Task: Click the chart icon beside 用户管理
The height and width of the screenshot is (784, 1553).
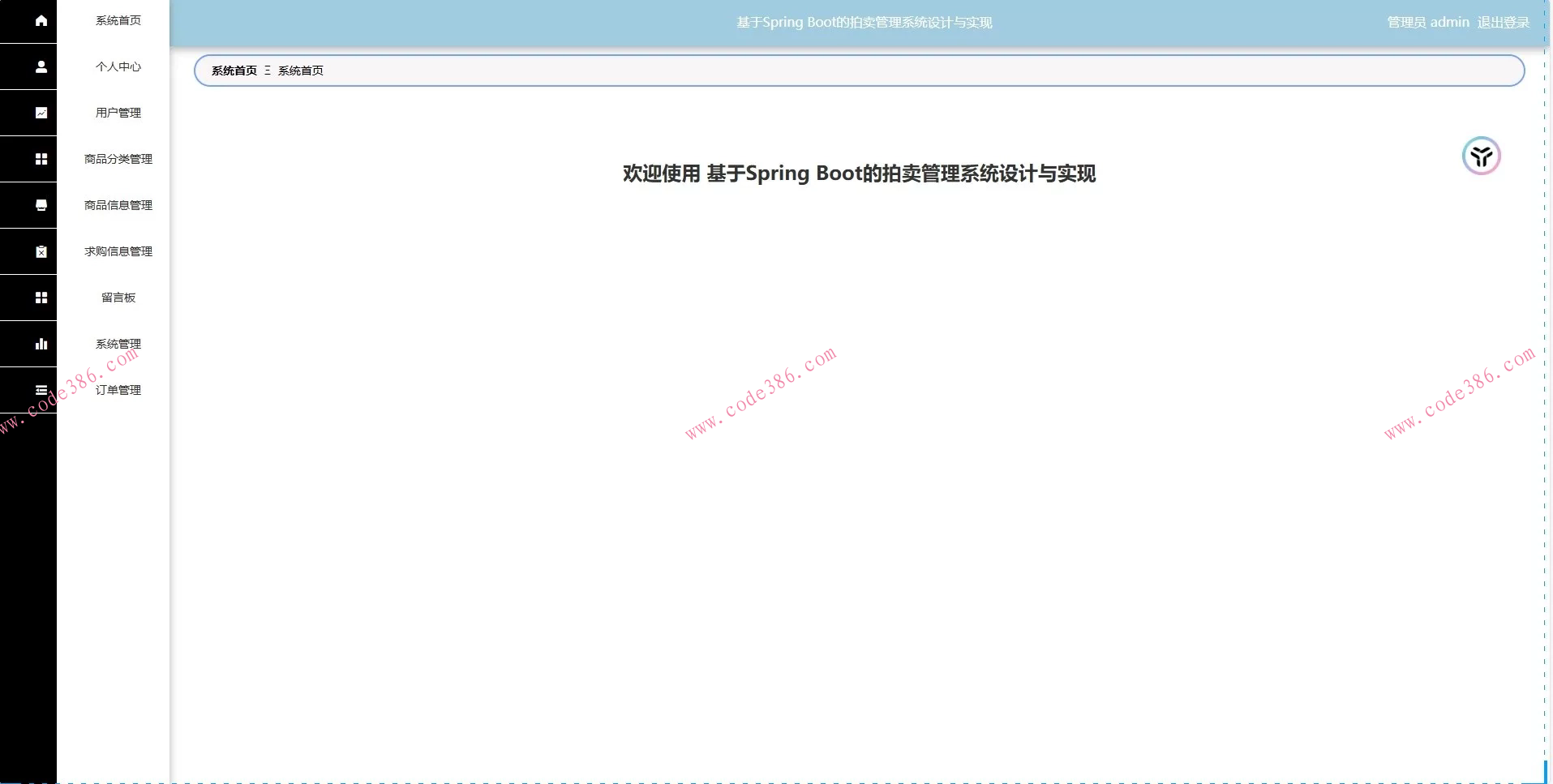Action: pyautogui.click(x=41, y=113)
